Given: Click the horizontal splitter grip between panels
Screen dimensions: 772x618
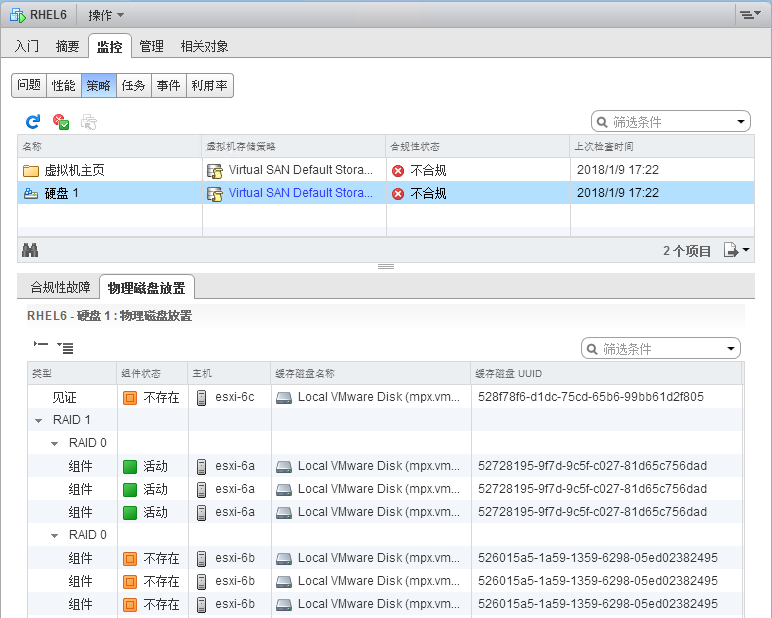Looking at the screenshot, I should (x=386, y=266).
